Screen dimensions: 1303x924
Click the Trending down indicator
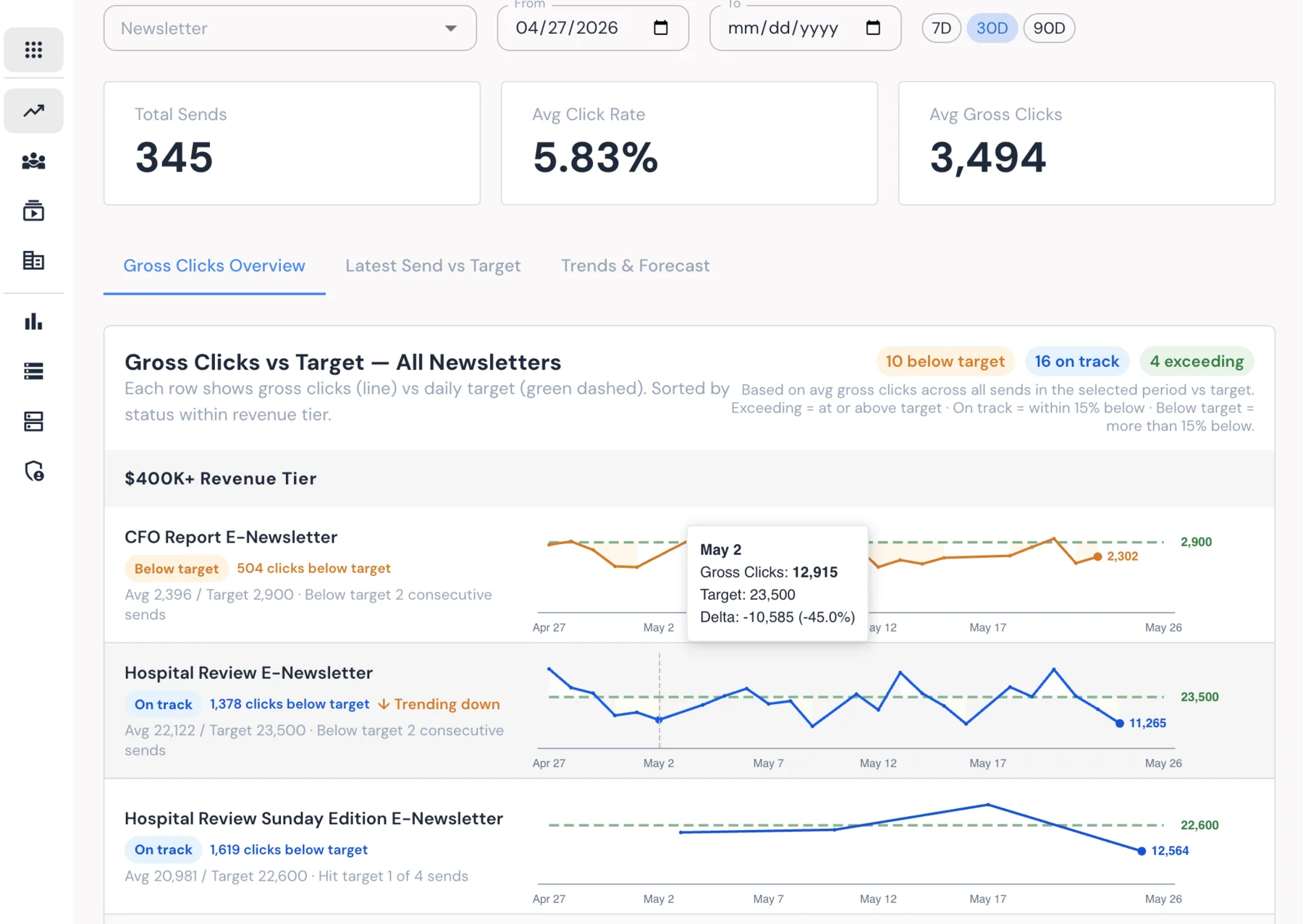point(439,704)
